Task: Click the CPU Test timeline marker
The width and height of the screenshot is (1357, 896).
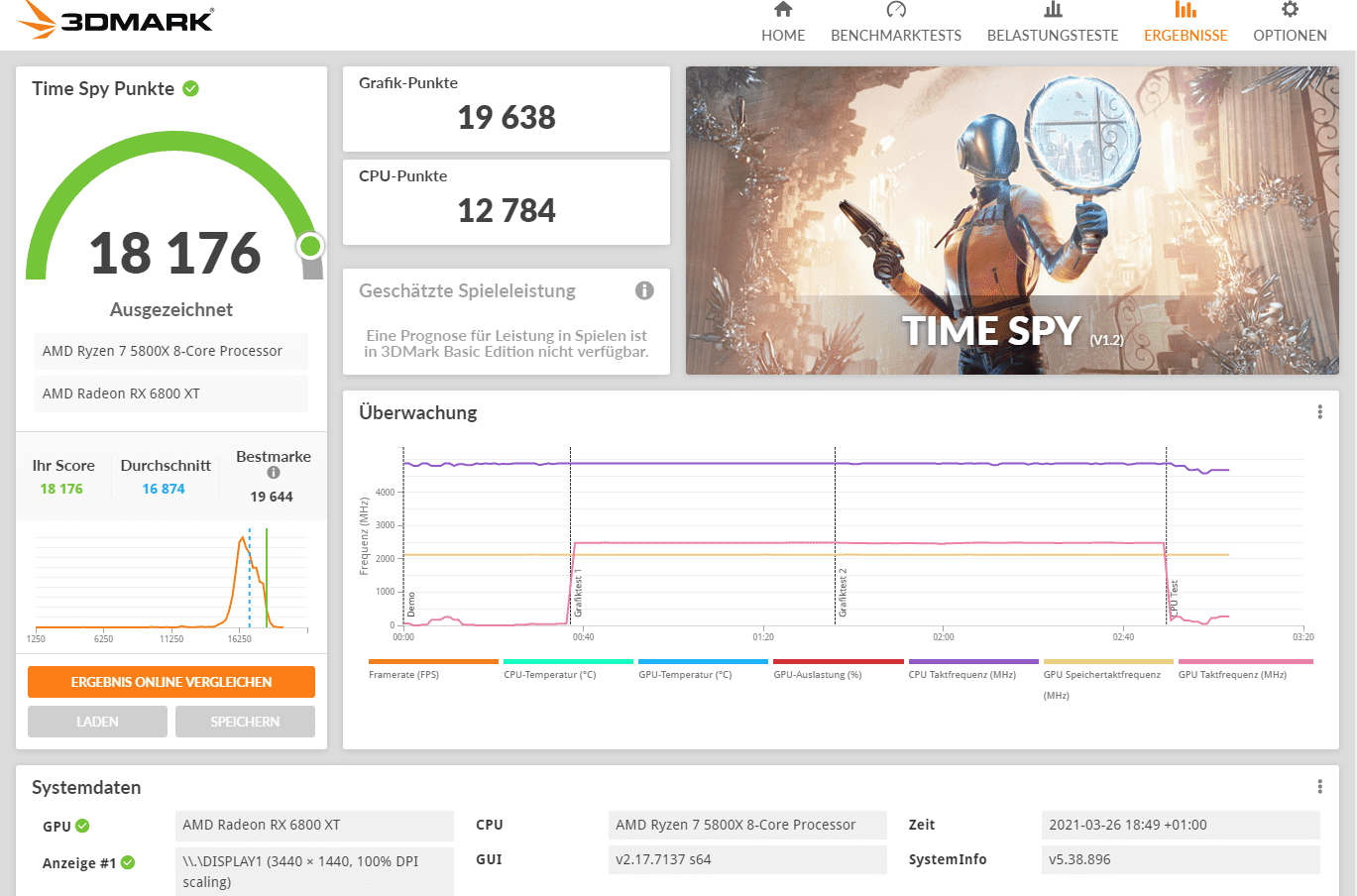Action: click(x=1174, y=601)
